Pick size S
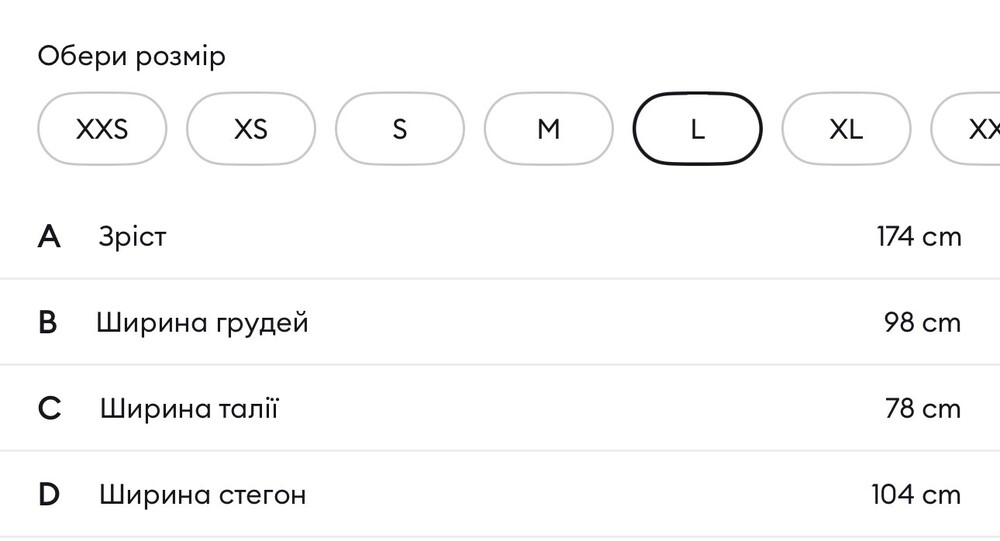Image resolution: width=1000 pixels, height=541 pixels. coord(400,129)
